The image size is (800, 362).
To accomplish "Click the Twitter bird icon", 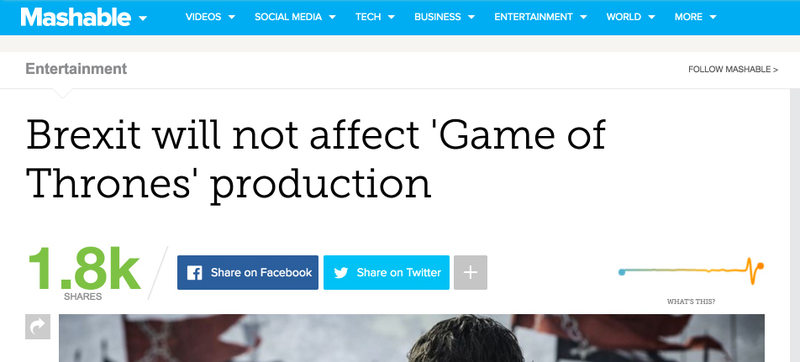I will click(x=341, y=273).
